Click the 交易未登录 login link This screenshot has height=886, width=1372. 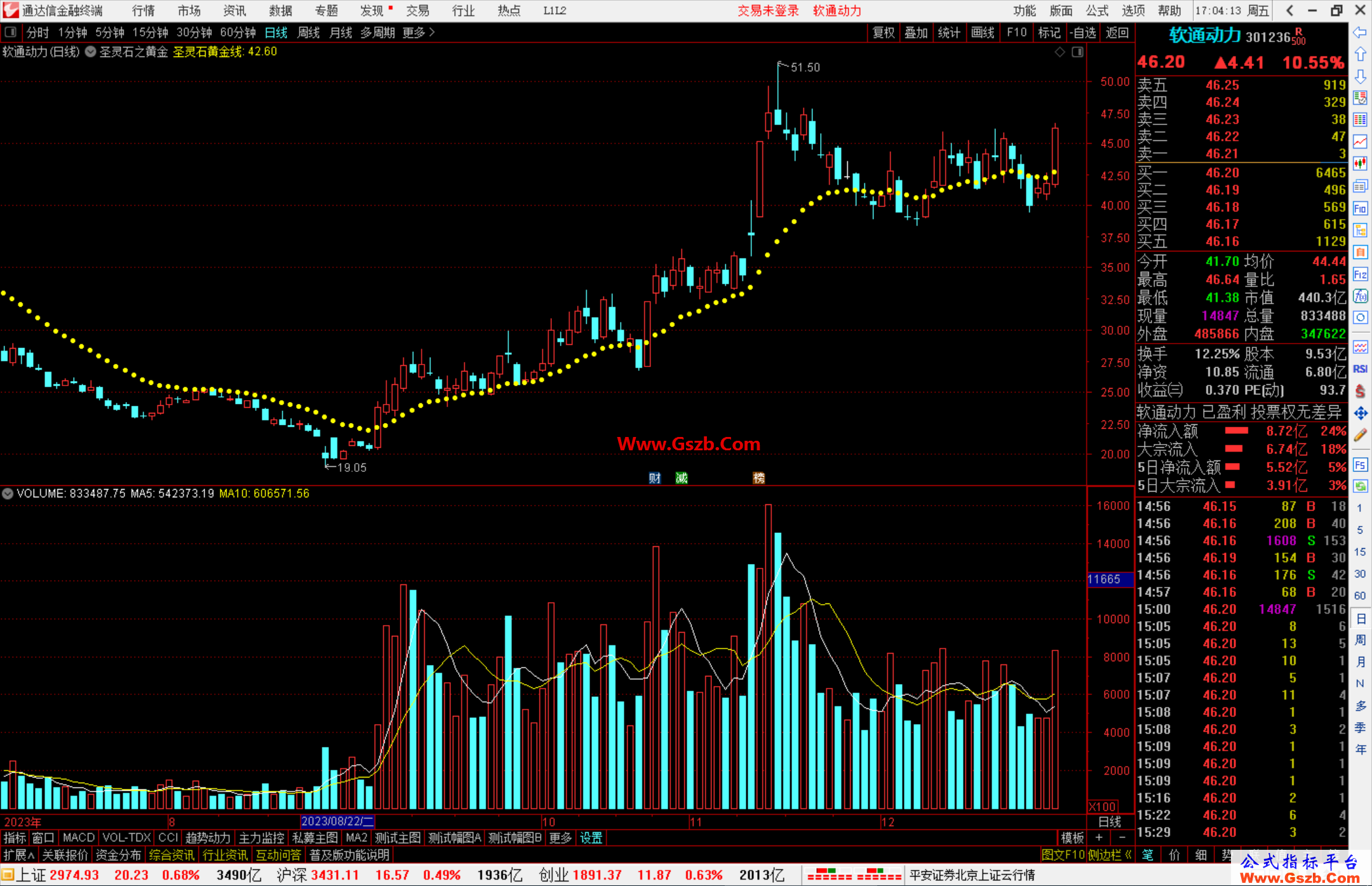768,11
